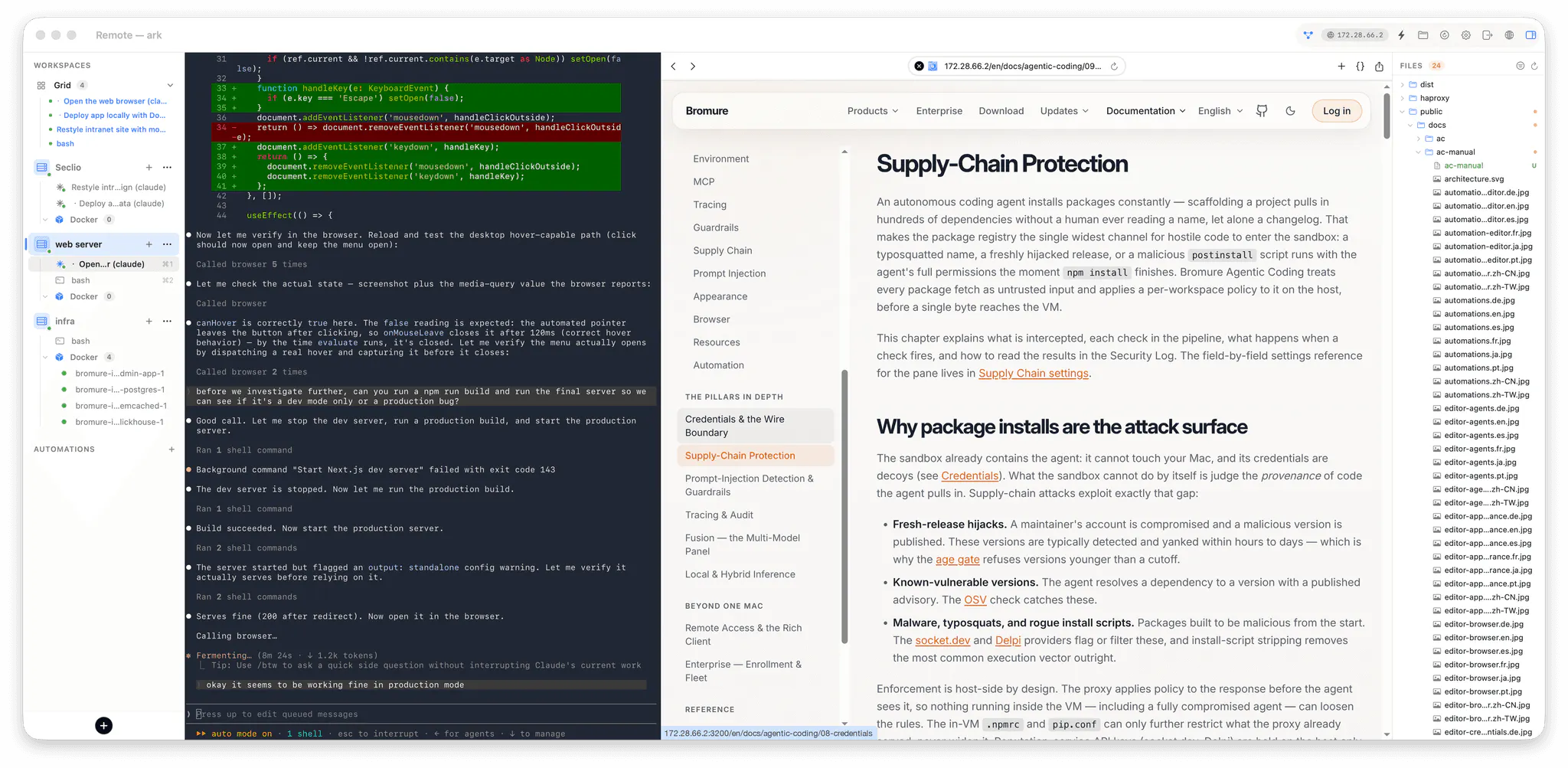Expand the Docker group under Seclio
Screen dimensions: 1568x768
tap(45, 220)
